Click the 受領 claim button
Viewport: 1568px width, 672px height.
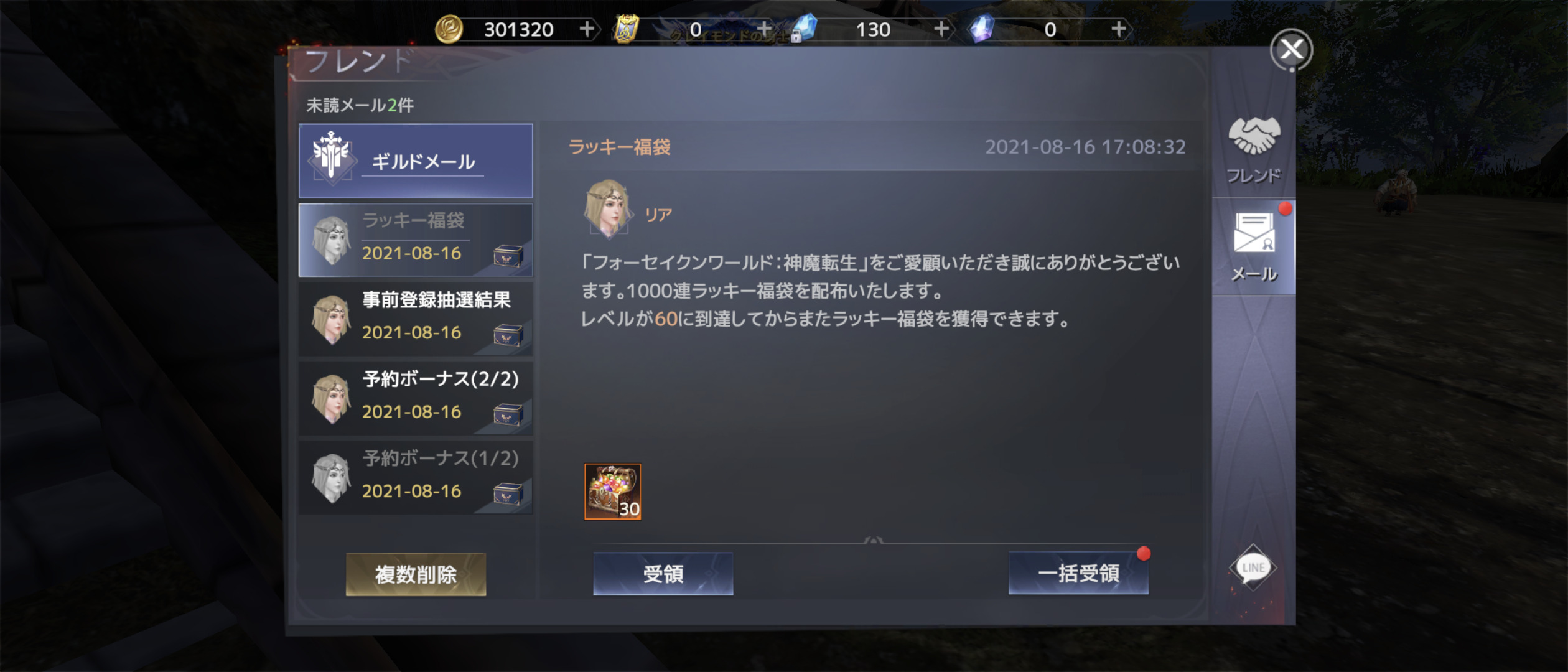[663, 574]
